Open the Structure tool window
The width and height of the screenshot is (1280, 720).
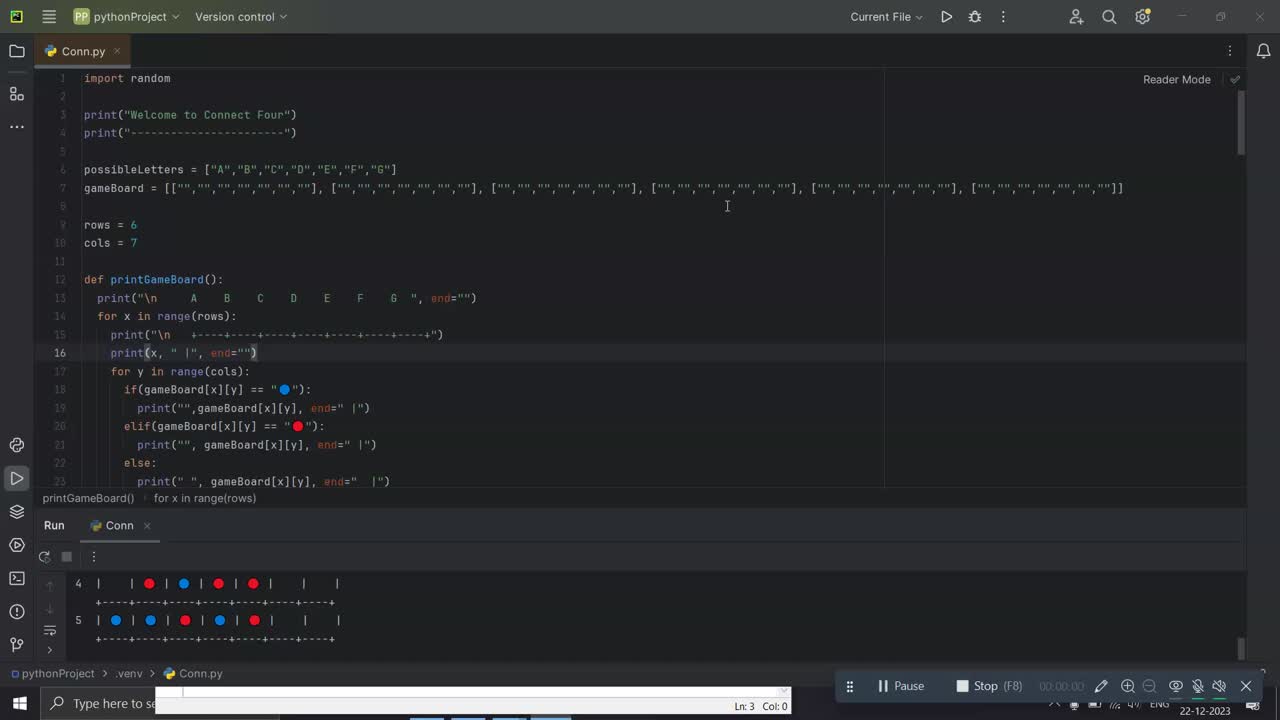(17, 94)
